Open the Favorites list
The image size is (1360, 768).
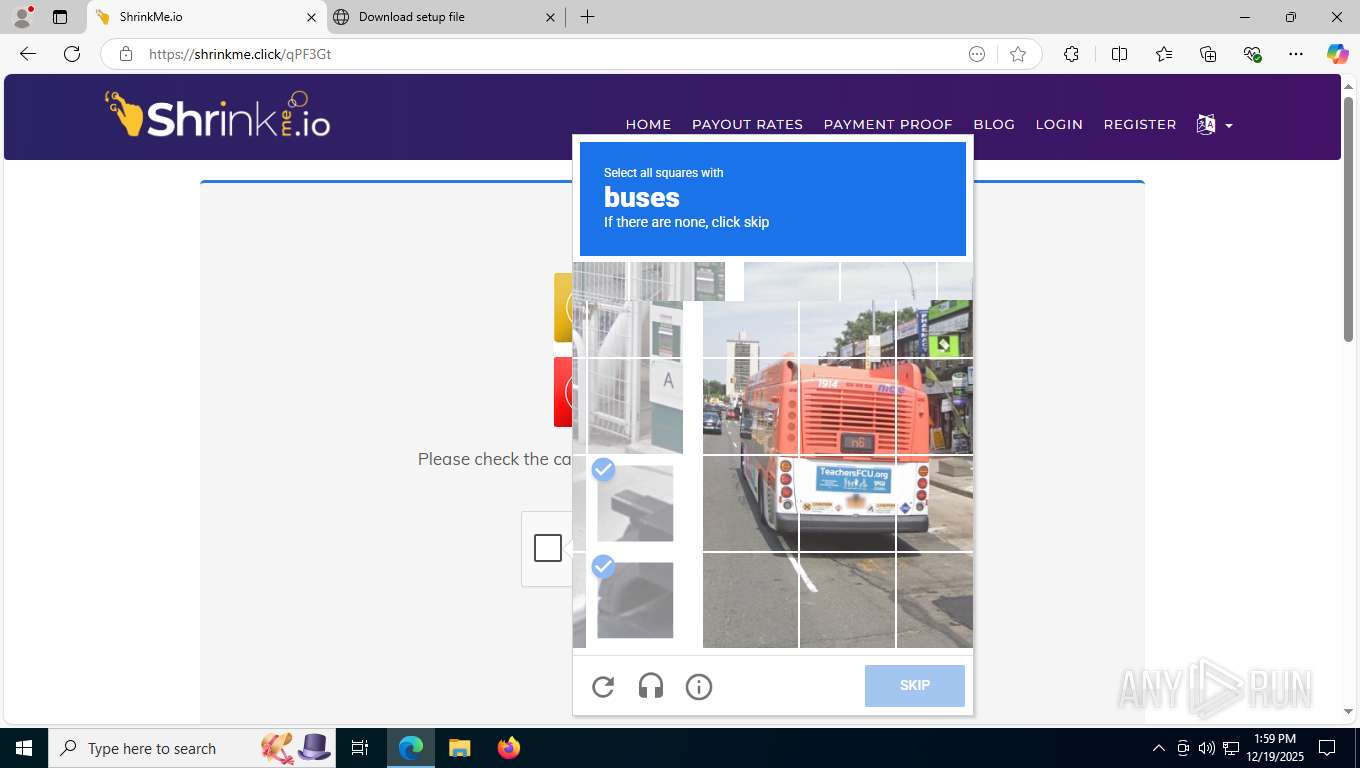coord(1164,54)
